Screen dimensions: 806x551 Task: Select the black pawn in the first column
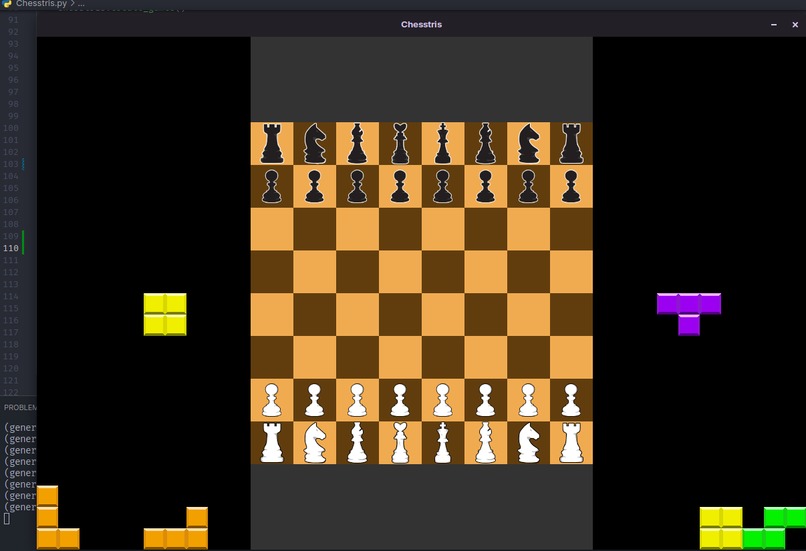pyautogui.click(x=272, y=186)
